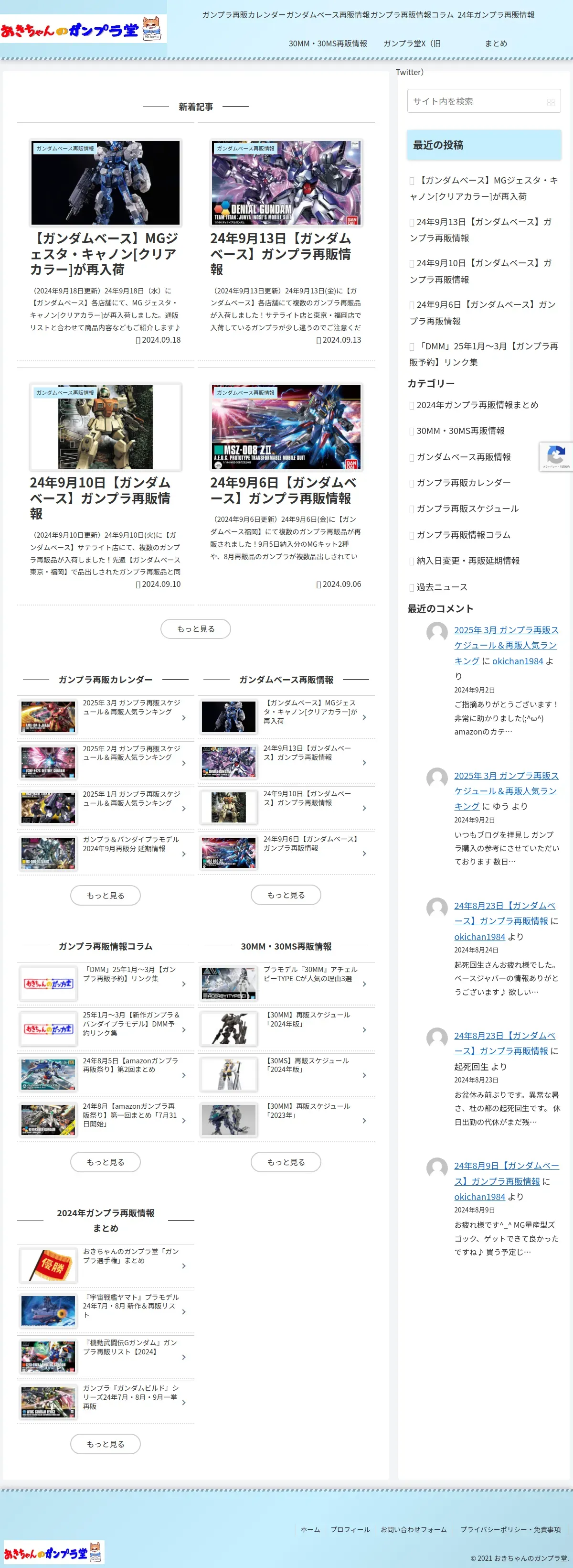Open ガンプラ再販情報コラム in top menu
This screenshot has width=573, height=1568.
[x=412, y=15]
